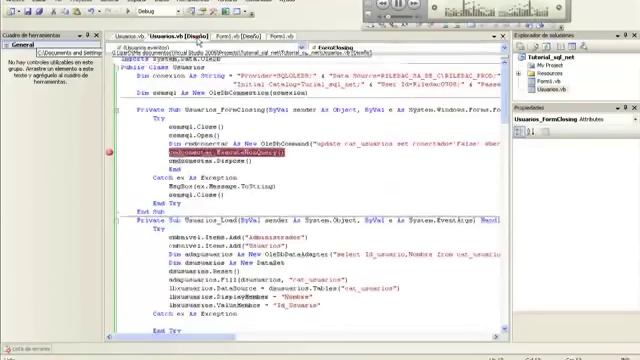Sort properties alphabetically in Propiedades panel

tap(531, 131)
